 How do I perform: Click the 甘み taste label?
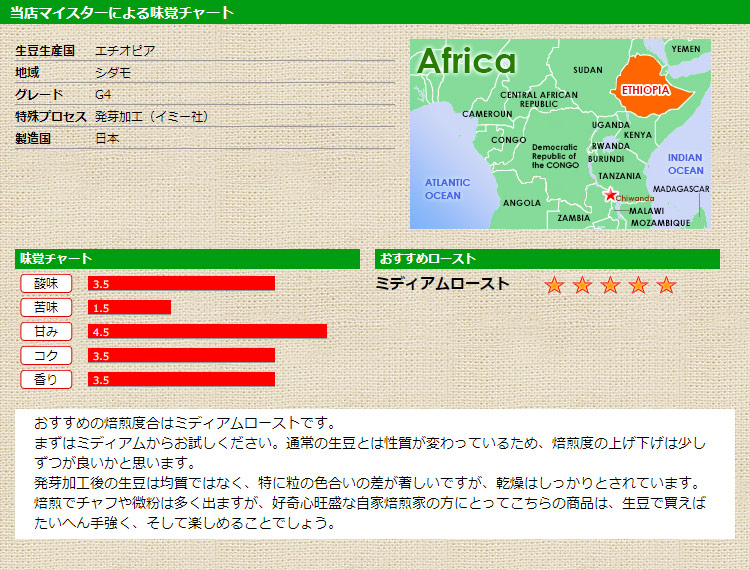(46, 331)
